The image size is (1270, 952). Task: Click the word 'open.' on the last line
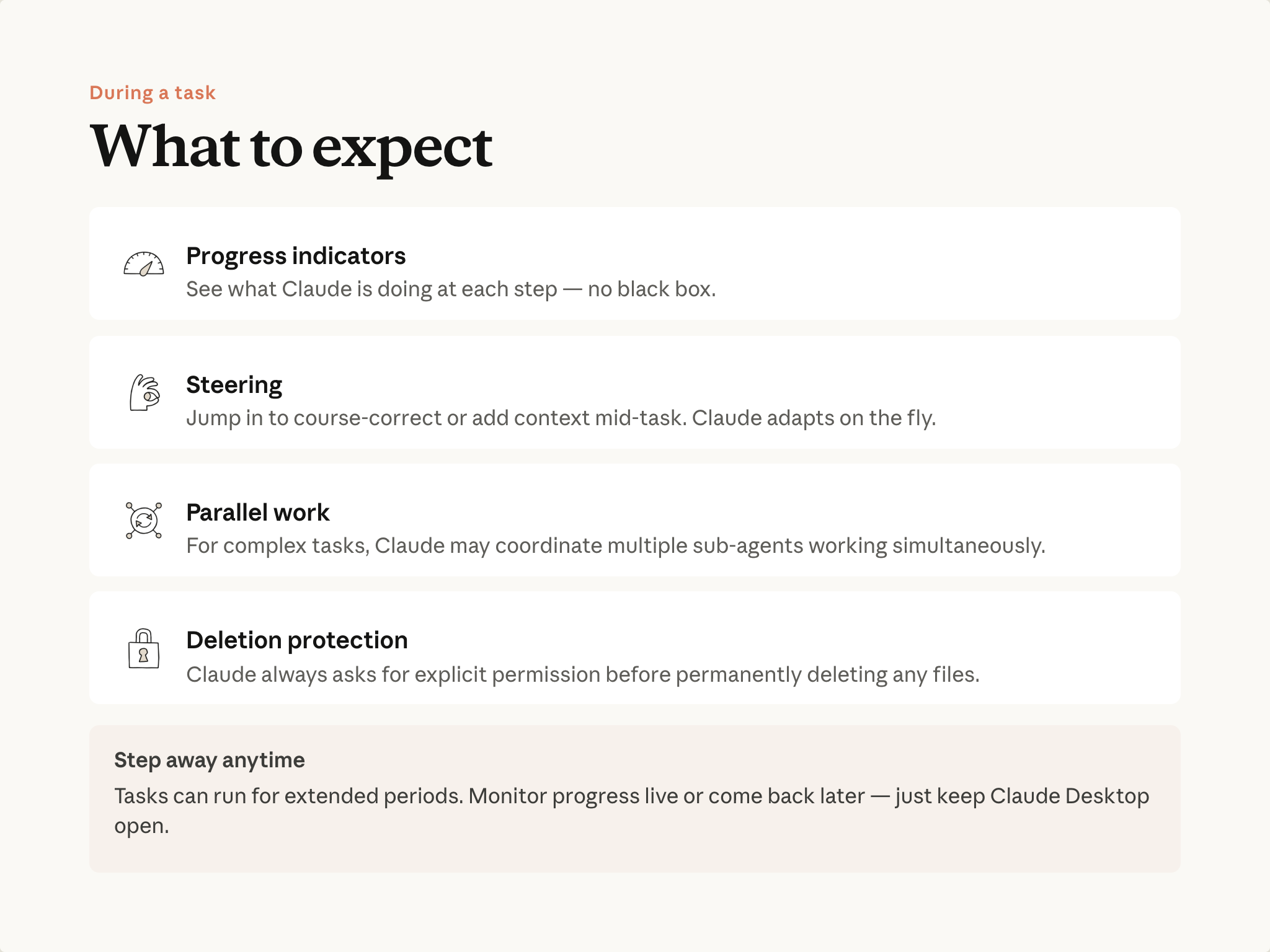141,826
